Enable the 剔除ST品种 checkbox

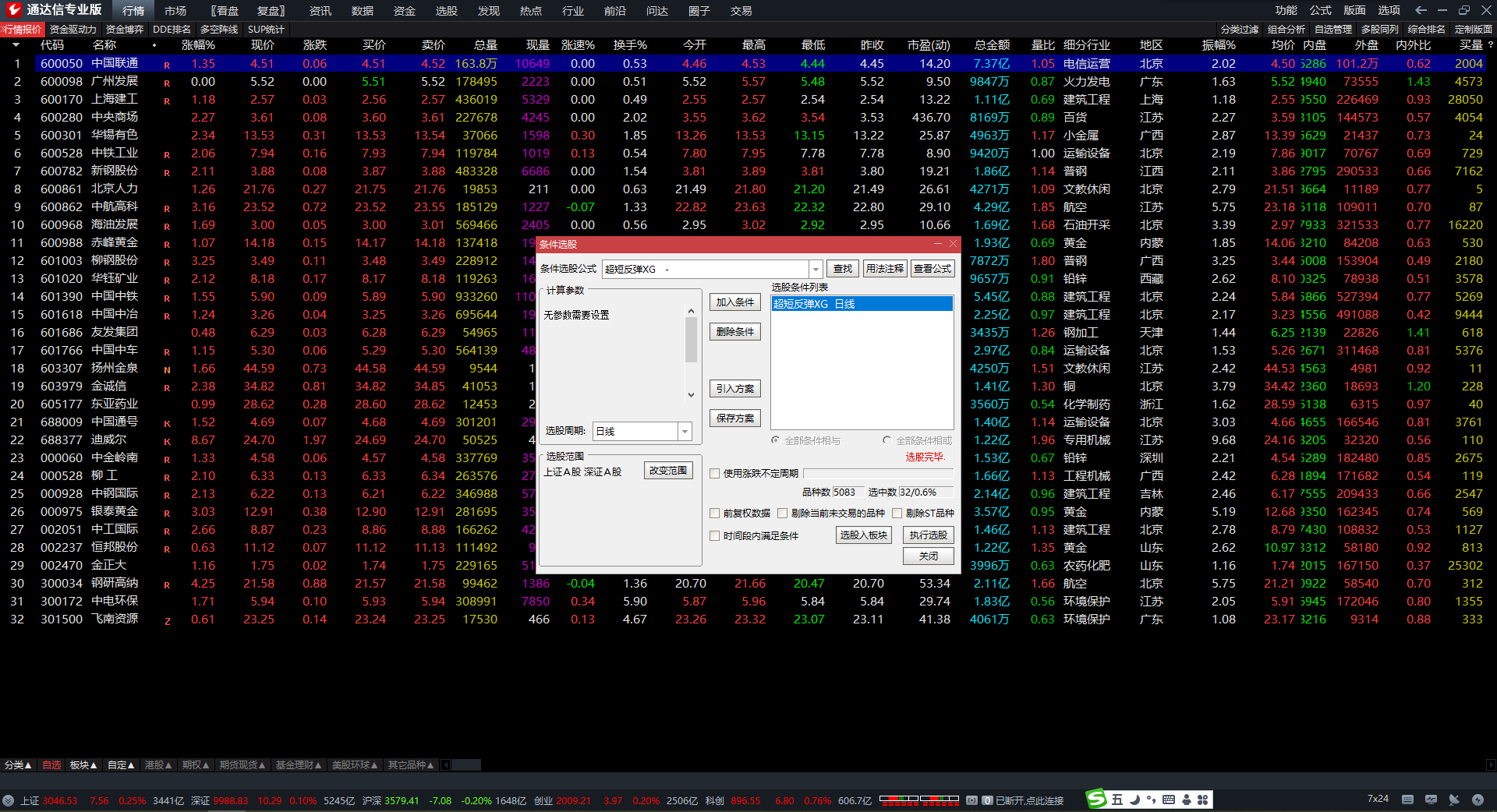pyautogui.click(x=897, y=514)
